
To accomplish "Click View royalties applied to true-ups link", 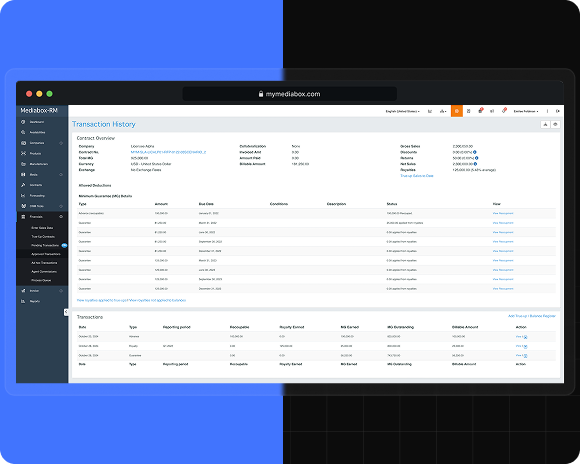I will (102, 300).
